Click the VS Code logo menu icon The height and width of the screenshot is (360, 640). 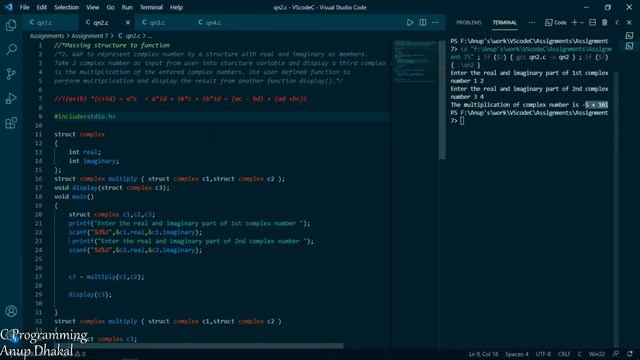coord(9,7)
